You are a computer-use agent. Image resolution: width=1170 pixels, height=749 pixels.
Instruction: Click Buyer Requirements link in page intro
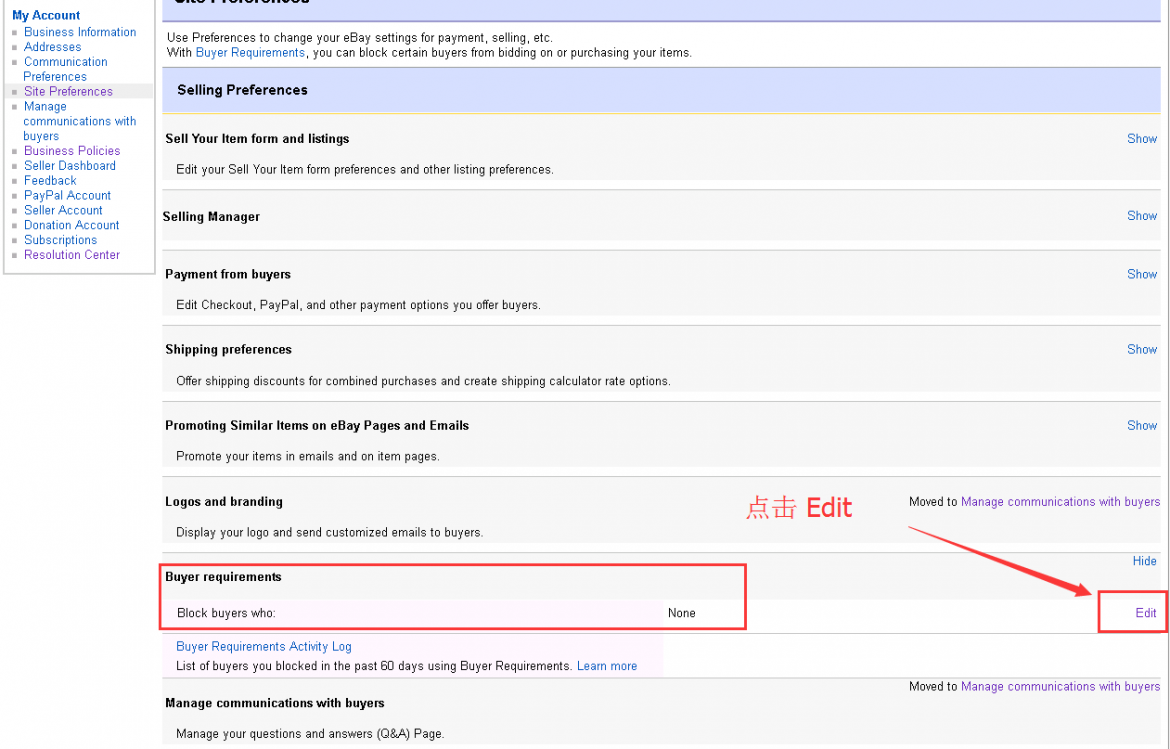250,53
